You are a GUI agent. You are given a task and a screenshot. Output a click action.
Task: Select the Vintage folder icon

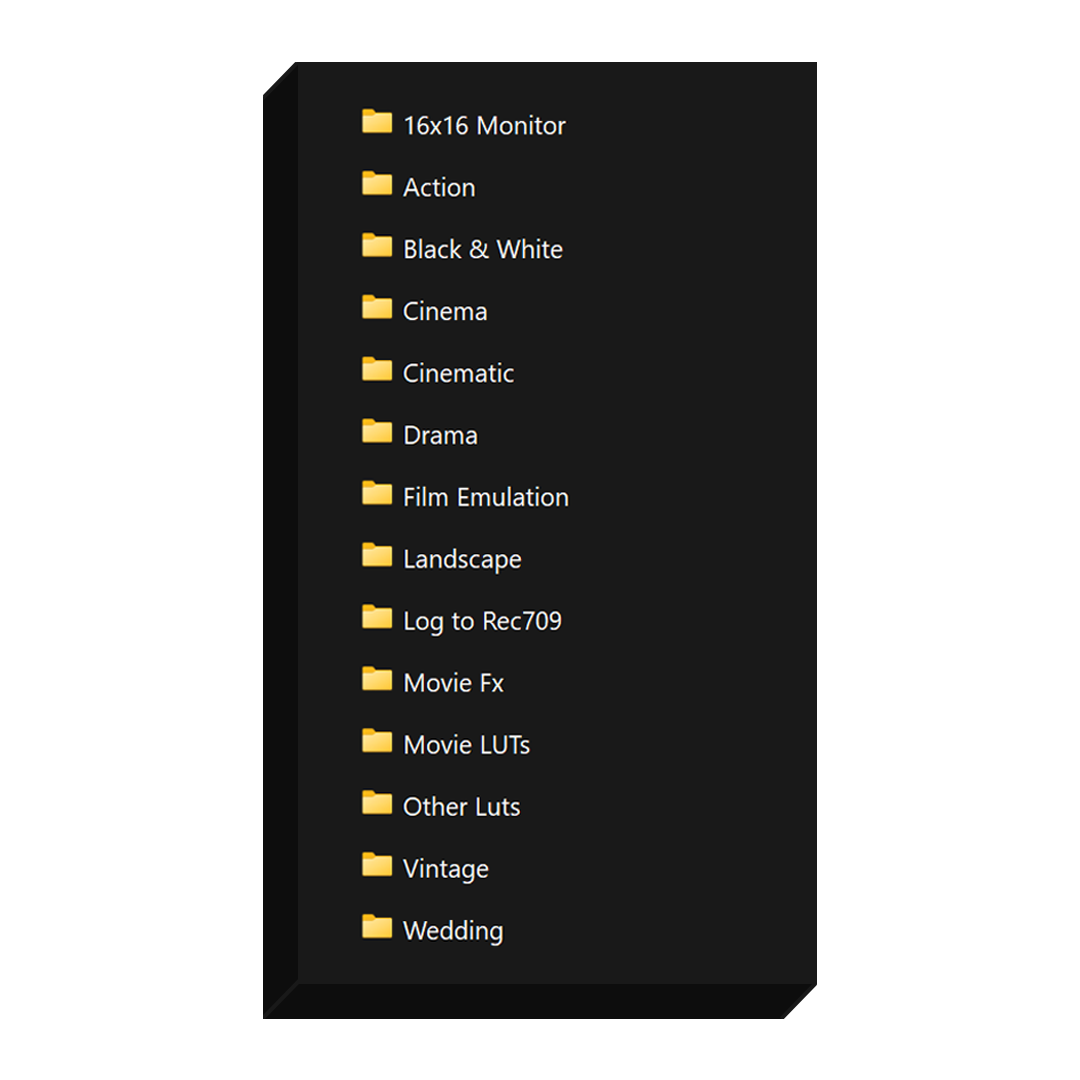pos(377,865)
